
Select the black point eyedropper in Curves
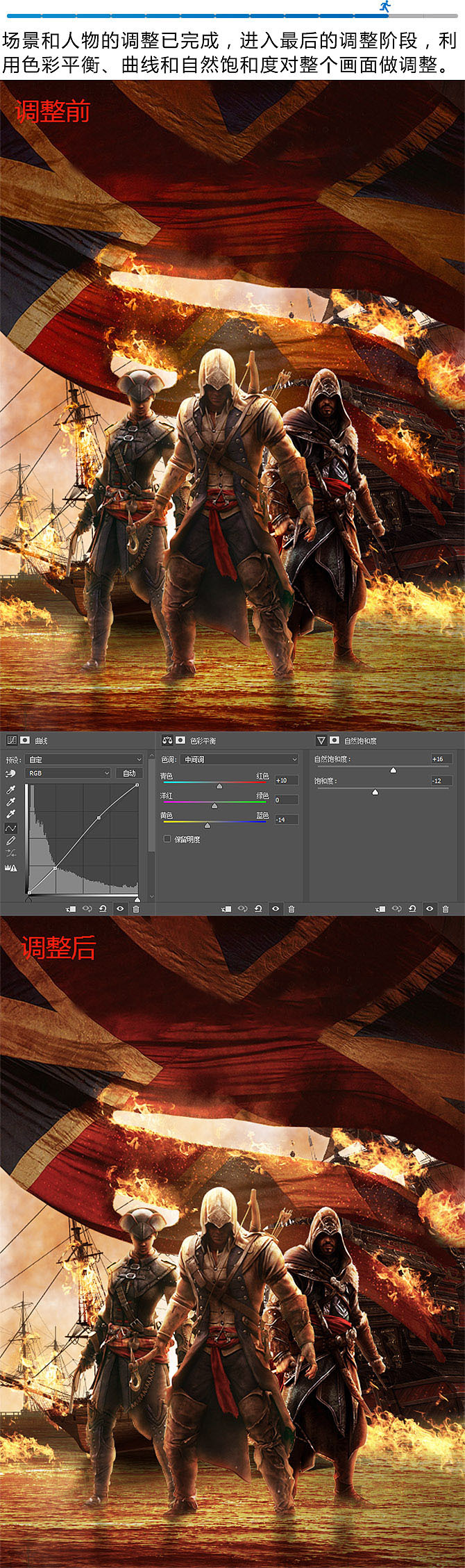coord(11,790)
